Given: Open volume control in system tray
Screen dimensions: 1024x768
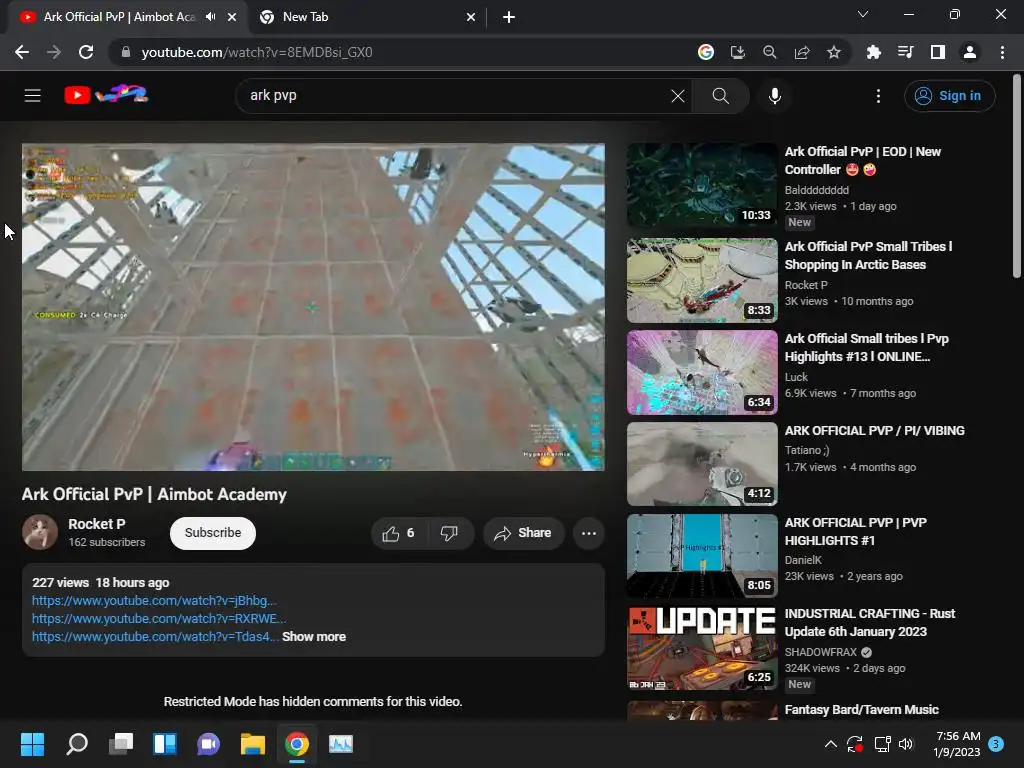Looking at the screenshot, I should click(906, 744).
